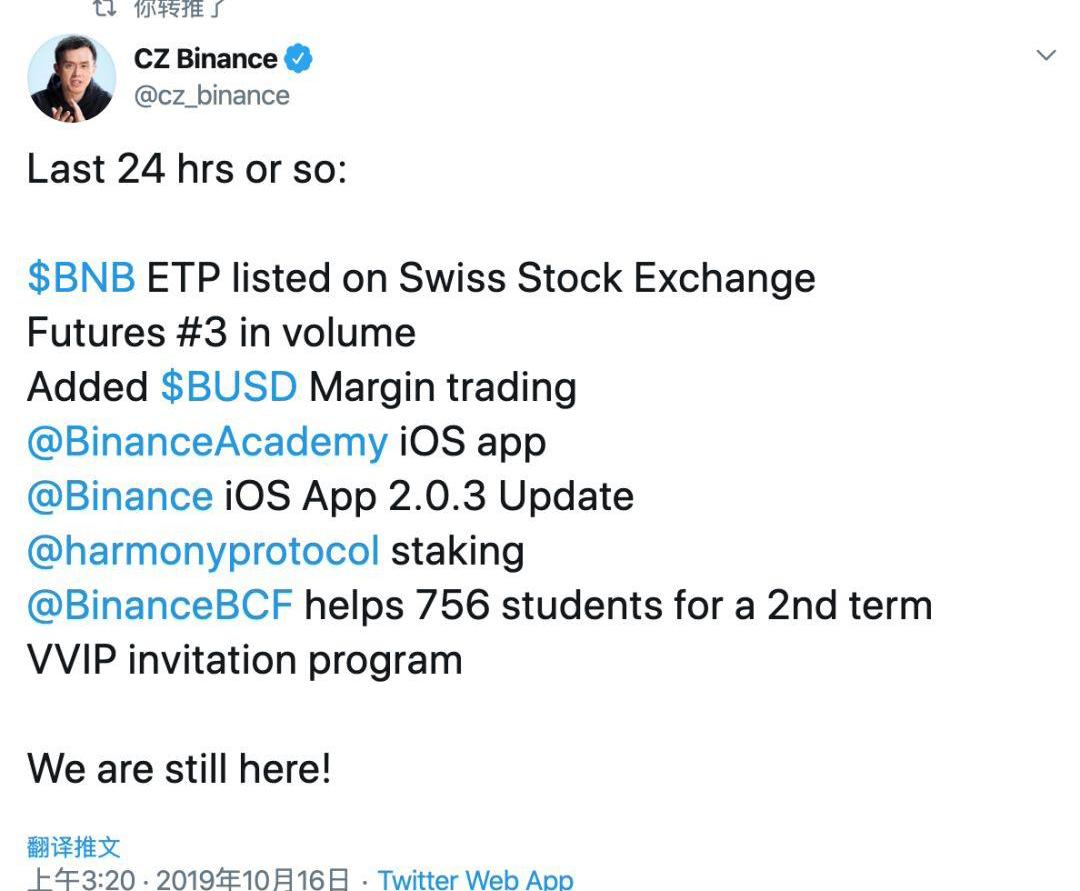The image size is (1080, 891).
Task: Click the CZ Binance display name
Action: tap(205, 59)
